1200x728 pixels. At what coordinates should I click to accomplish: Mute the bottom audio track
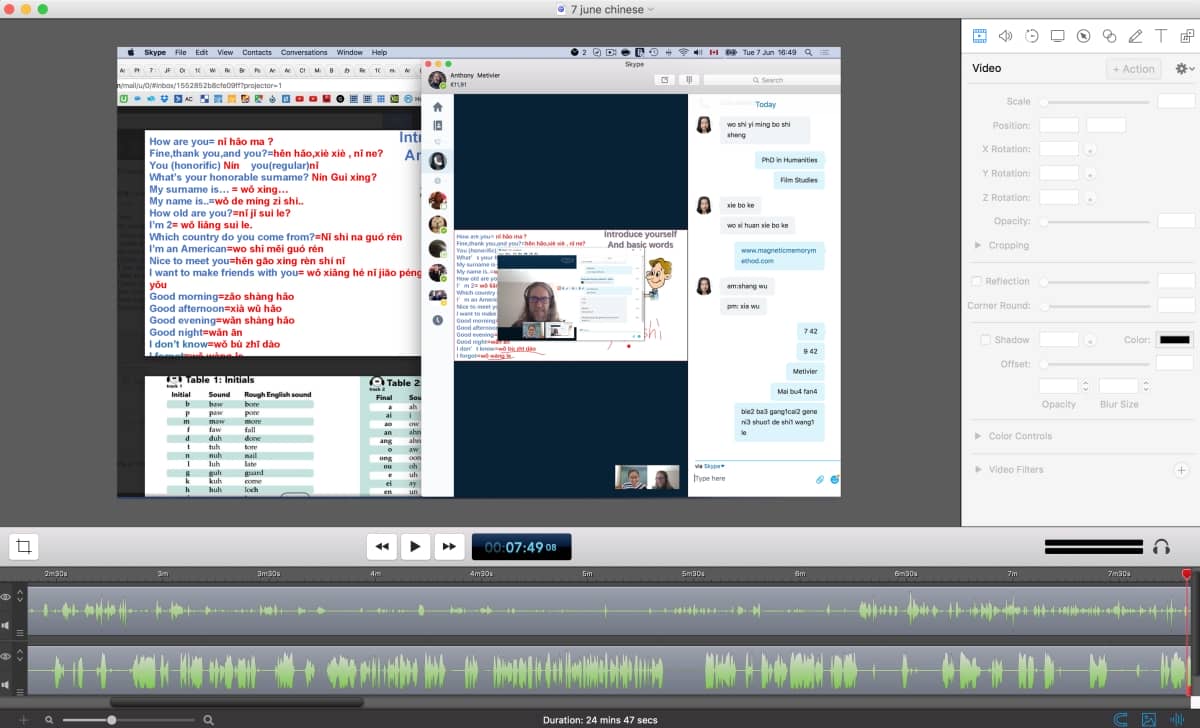[x=5, y=683]
